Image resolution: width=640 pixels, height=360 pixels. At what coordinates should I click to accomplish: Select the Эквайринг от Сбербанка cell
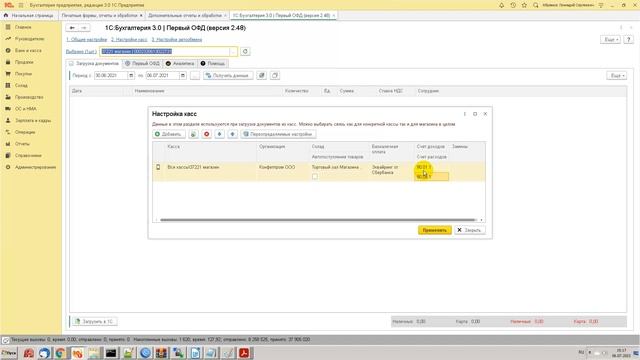click(x=385, y=170)
